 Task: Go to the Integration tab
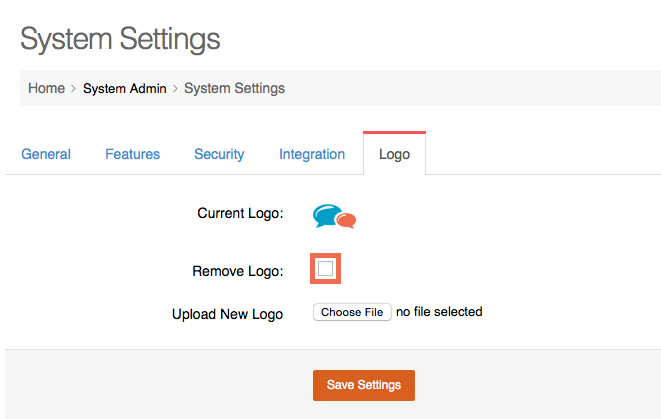(x=312, y=154)
